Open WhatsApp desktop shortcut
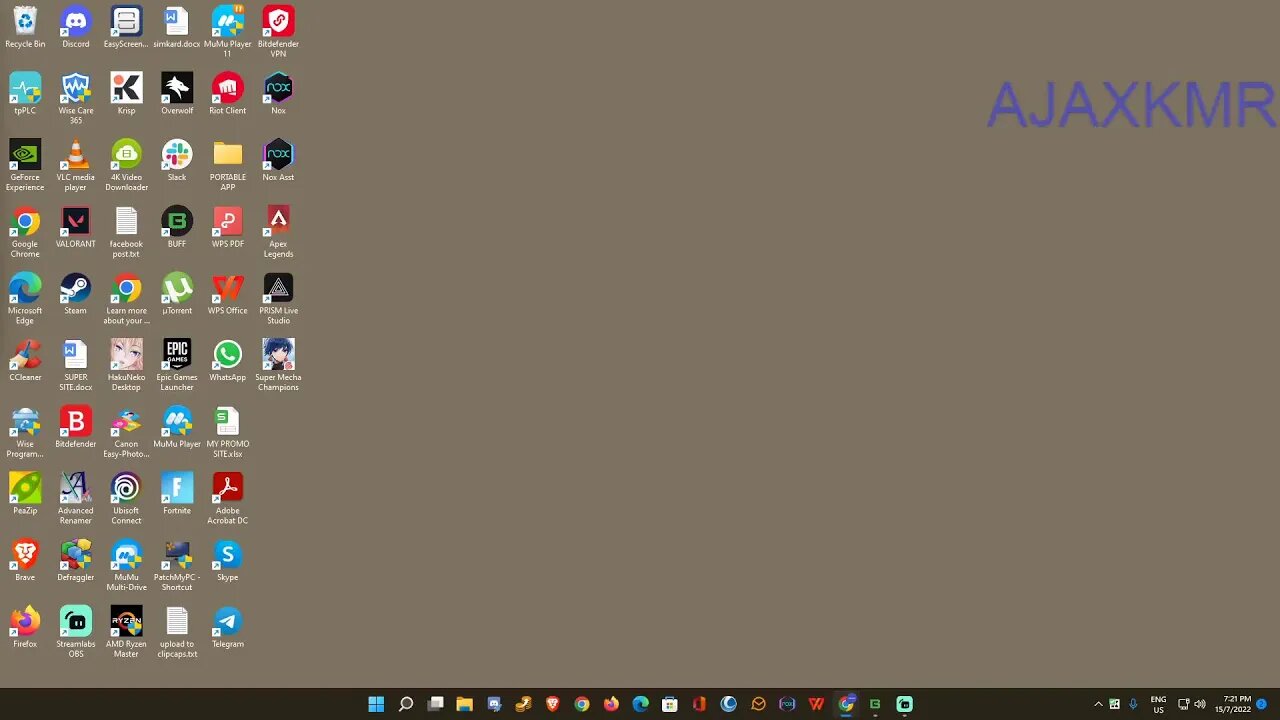Viewport: 1280px width, 720px height. click(227, 360)
